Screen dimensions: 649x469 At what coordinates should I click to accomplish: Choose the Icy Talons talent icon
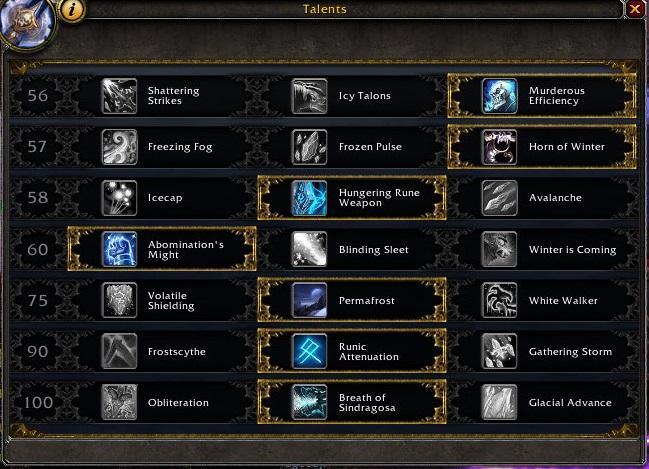click(x=309, y=96)
